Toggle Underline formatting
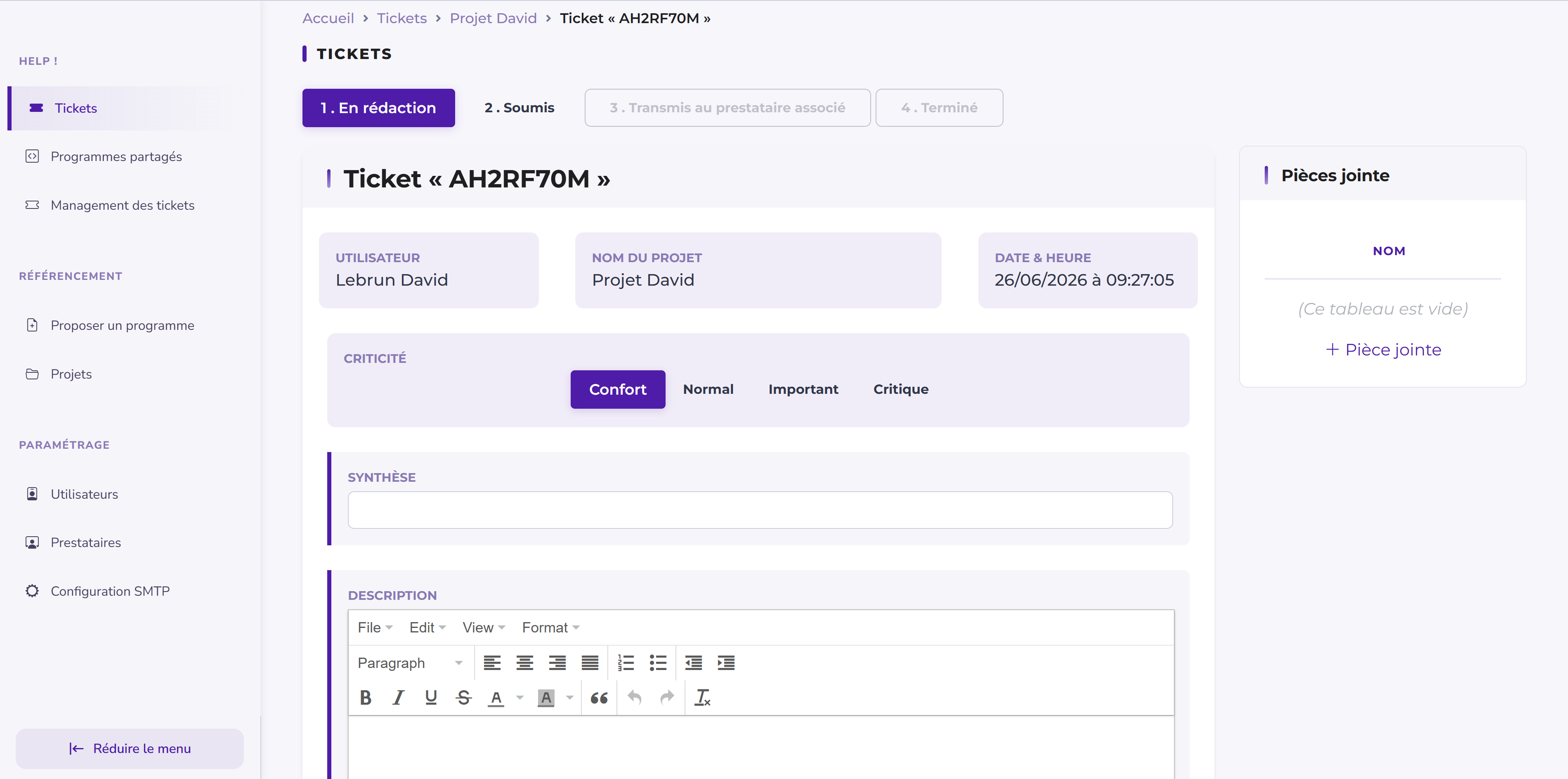The image size is (1568, 779). pyautogui.click(x=431, y=697)
